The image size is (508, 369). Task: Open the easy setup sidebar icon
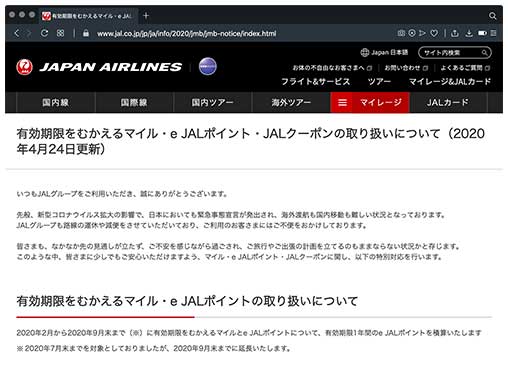(494, 33)
